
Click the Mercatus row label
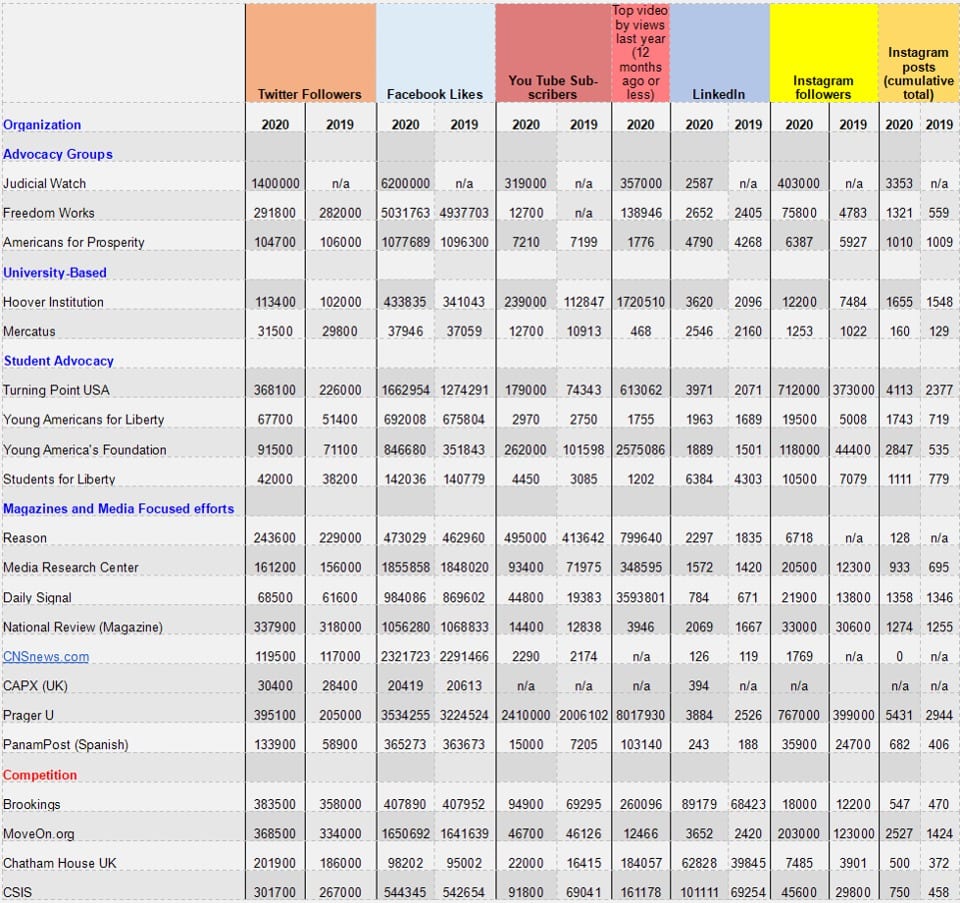[29, 331]
